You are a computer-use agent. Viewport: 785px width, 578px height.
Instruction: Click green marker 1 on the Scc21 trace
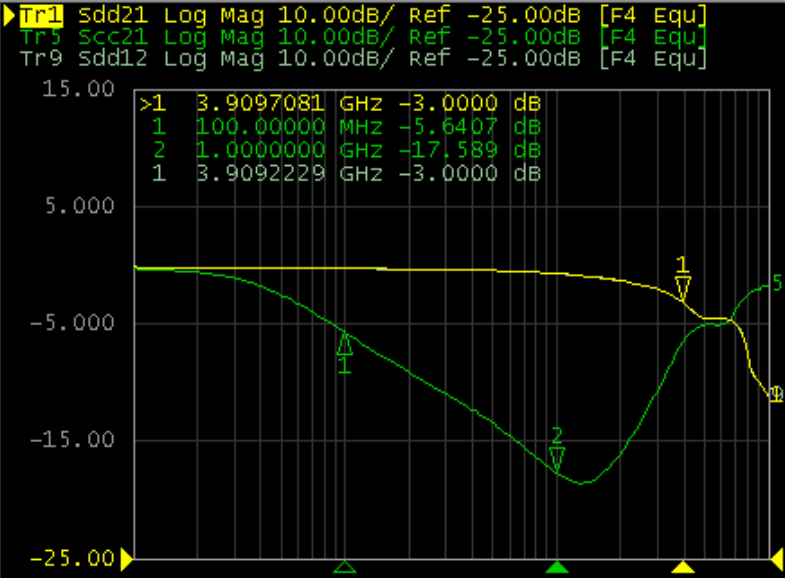(x=345, y=345)
